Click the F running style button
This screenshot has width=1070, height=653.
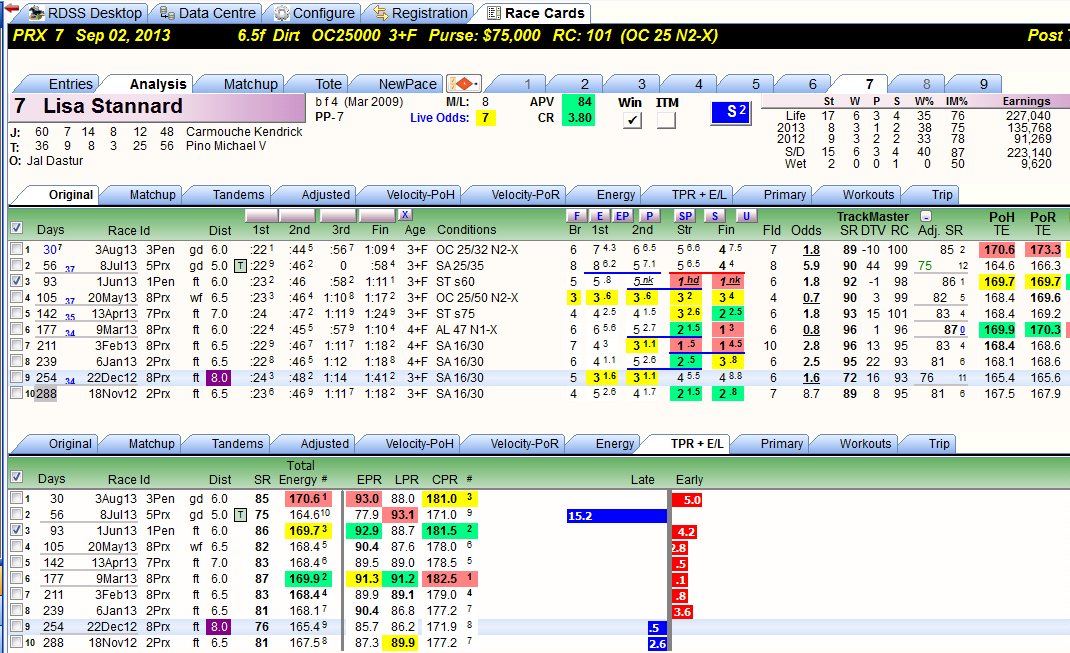pyautogui.click(x=577, y=216)
